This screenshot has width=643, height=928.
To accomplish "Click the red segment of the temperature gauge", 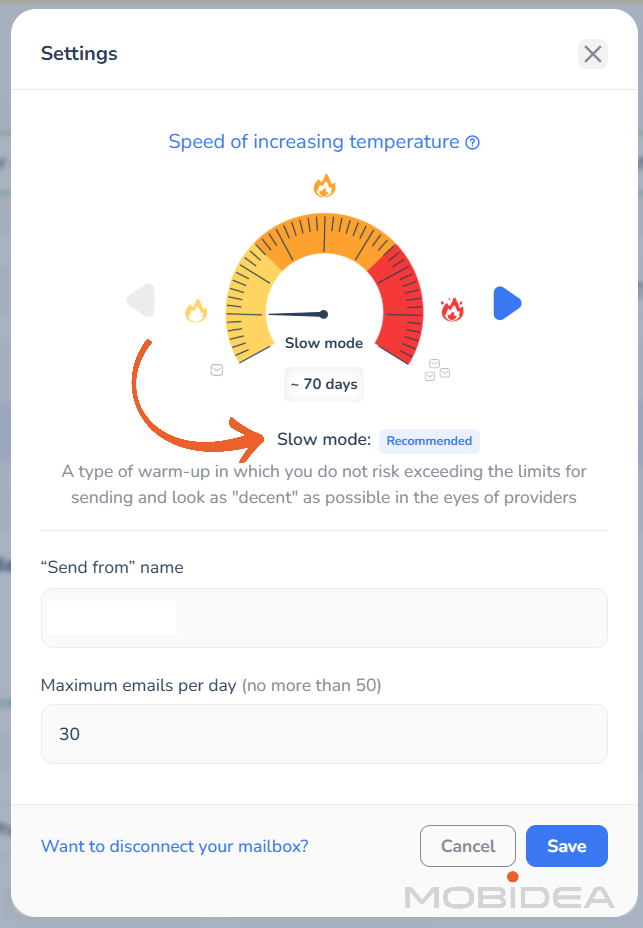I will 400,300.
